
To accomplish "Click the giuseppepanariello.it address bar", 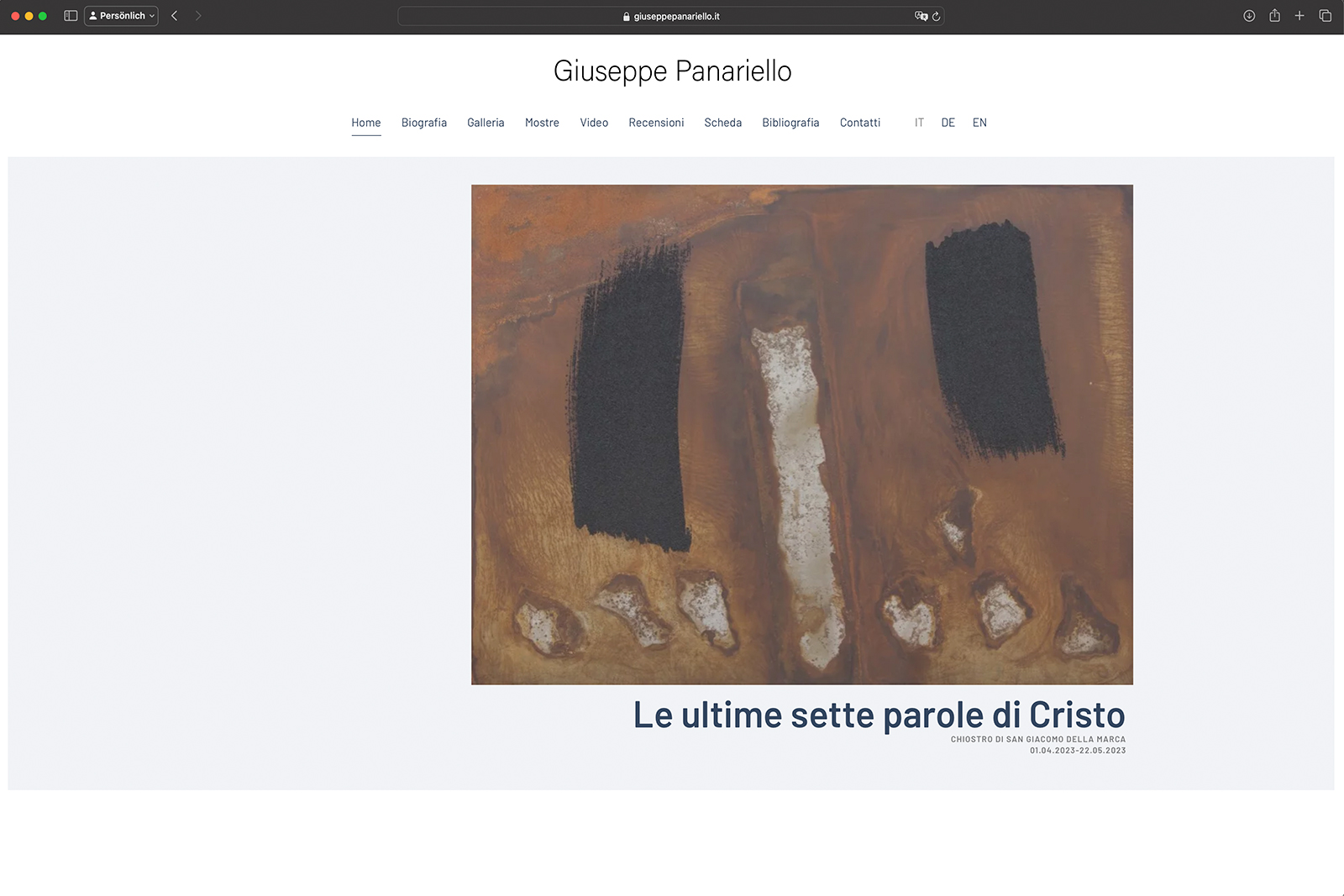I will [671, 16].
